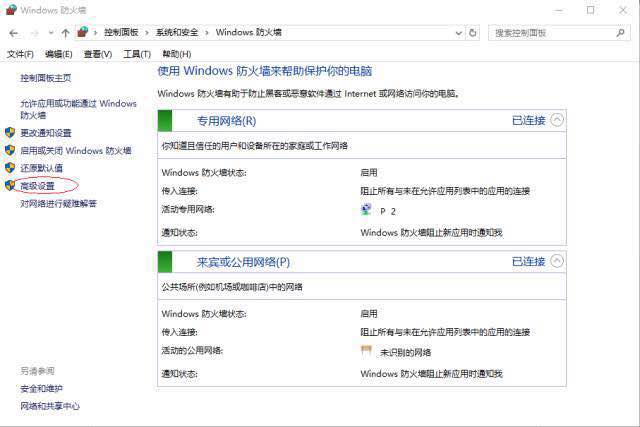
Task: Open 控制面板主页 link
Action: [46, 78]
